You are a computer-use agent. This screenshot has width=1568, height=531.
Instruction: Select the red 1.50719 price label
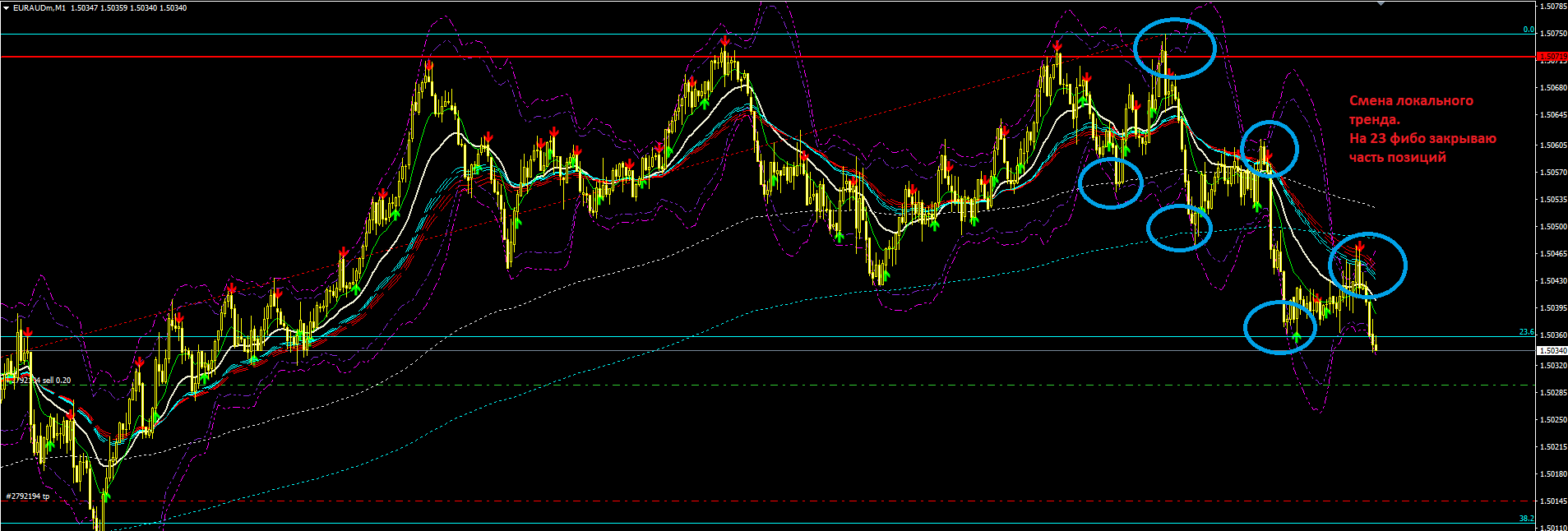pos(1552,58)
